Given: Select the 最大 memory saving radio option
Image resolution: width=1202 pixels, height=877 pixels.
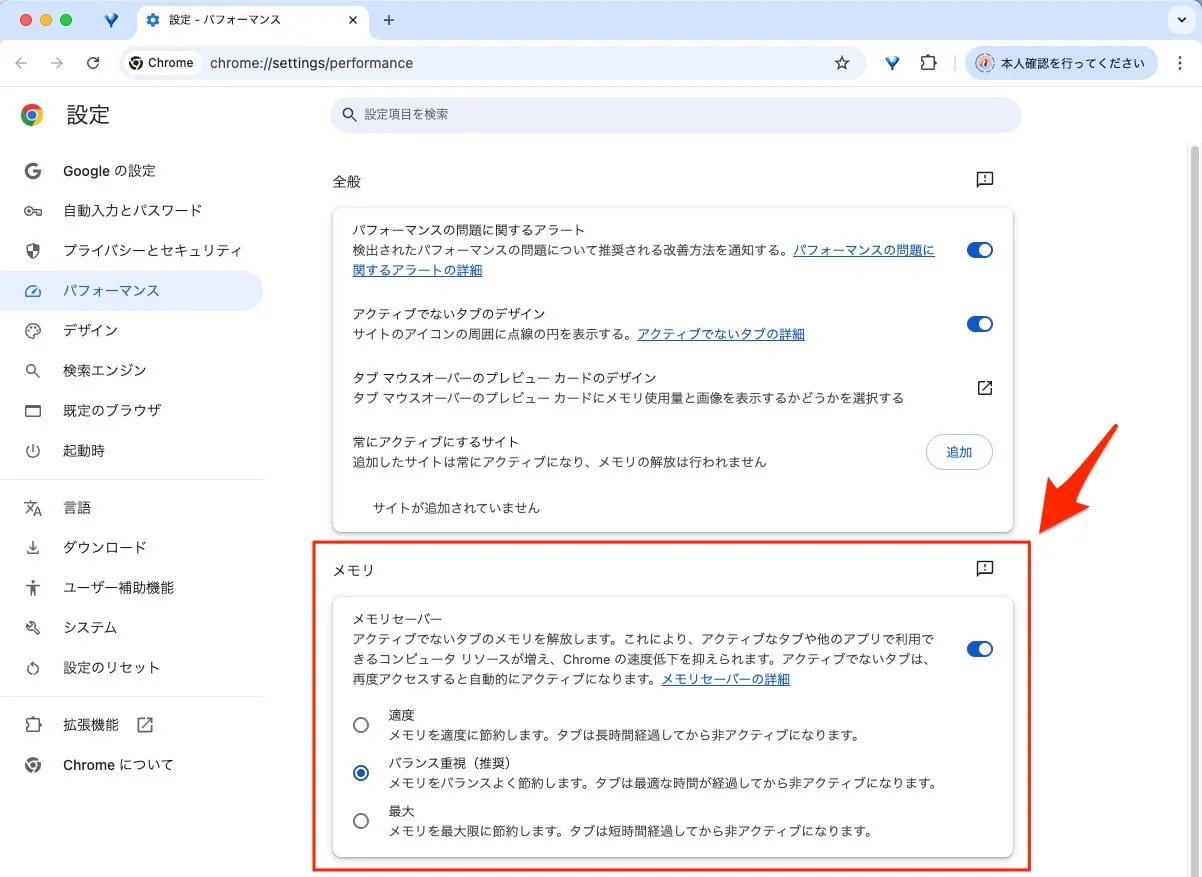Looking at the screenshot, I should [361, 821].
